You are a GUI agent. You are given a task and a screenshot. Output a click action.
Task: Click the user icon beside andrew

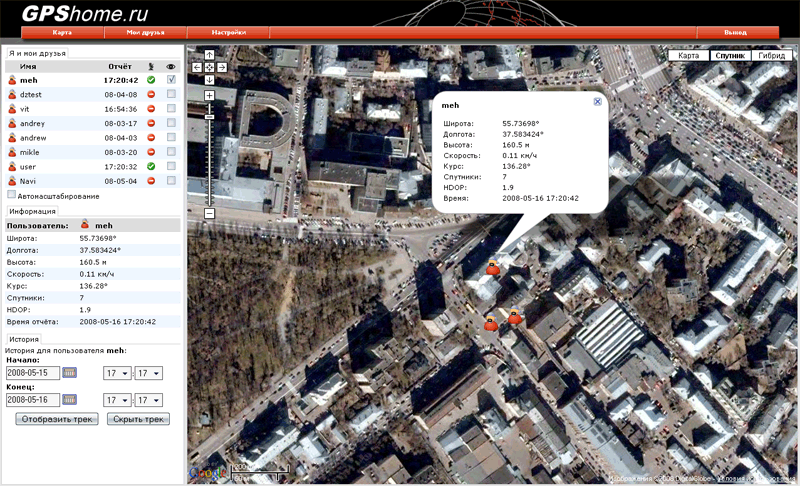[x=12, y=138]
